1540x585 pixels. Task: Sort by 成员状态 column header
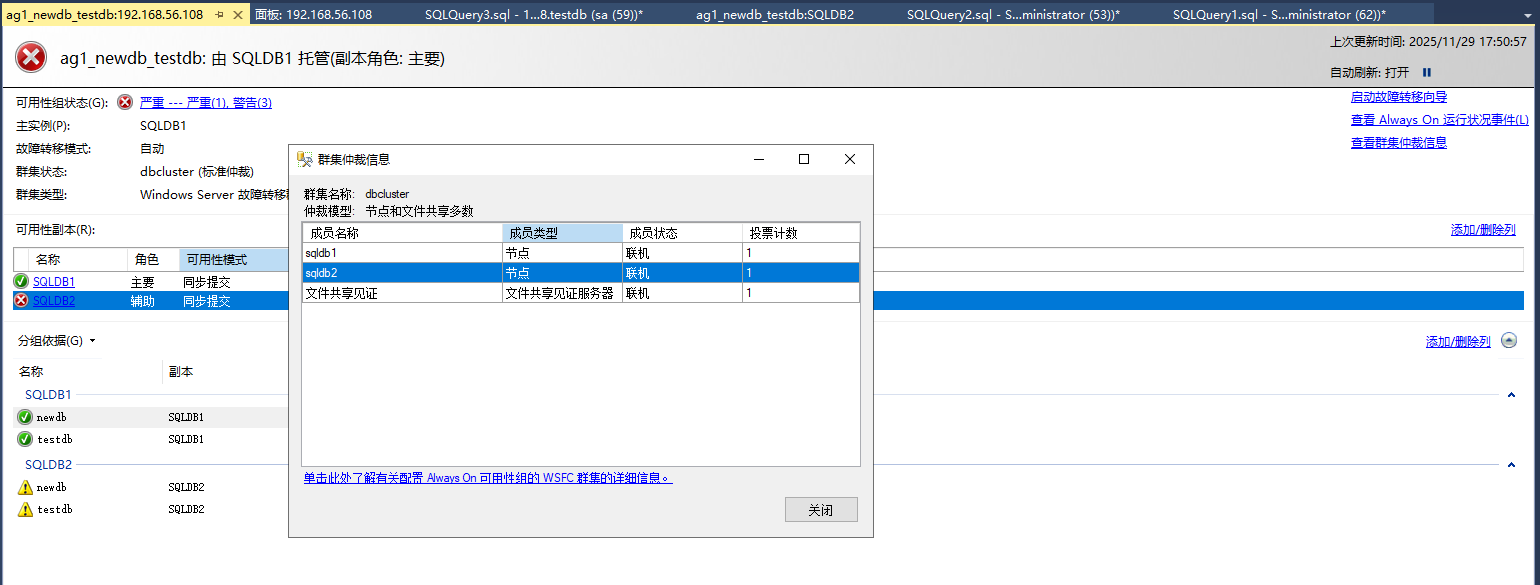pyautogui.click(x=682, y=233)
